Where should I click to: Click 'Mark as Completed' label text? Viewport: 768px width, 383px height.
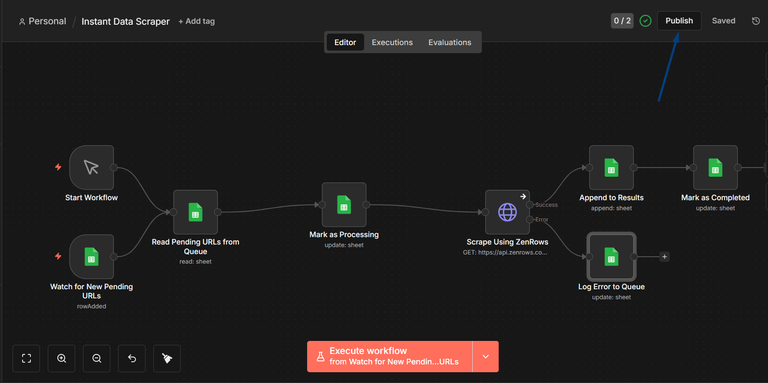point(715,198)
